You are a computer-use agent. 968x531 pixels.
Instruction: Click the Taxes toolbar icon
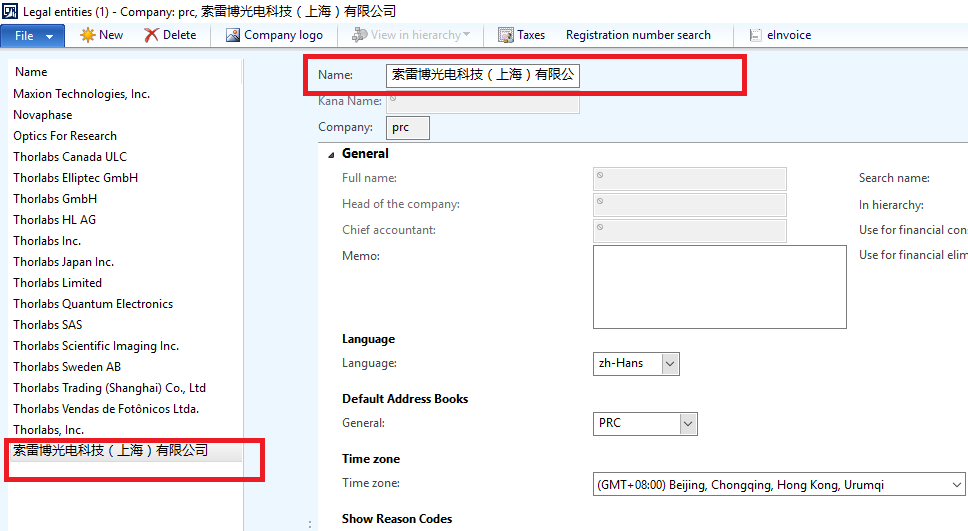tap(506, 35)
